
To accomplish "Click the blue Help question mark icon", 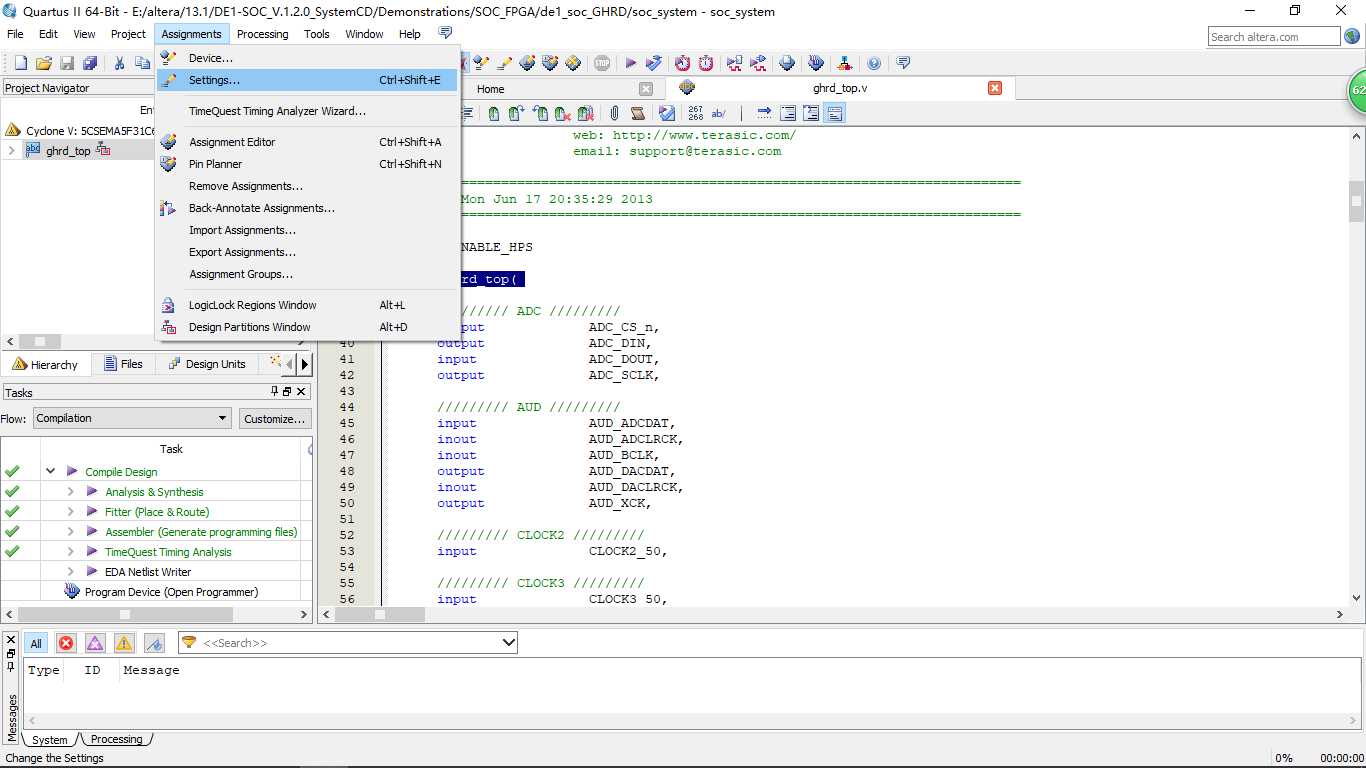I will (874, 63).
